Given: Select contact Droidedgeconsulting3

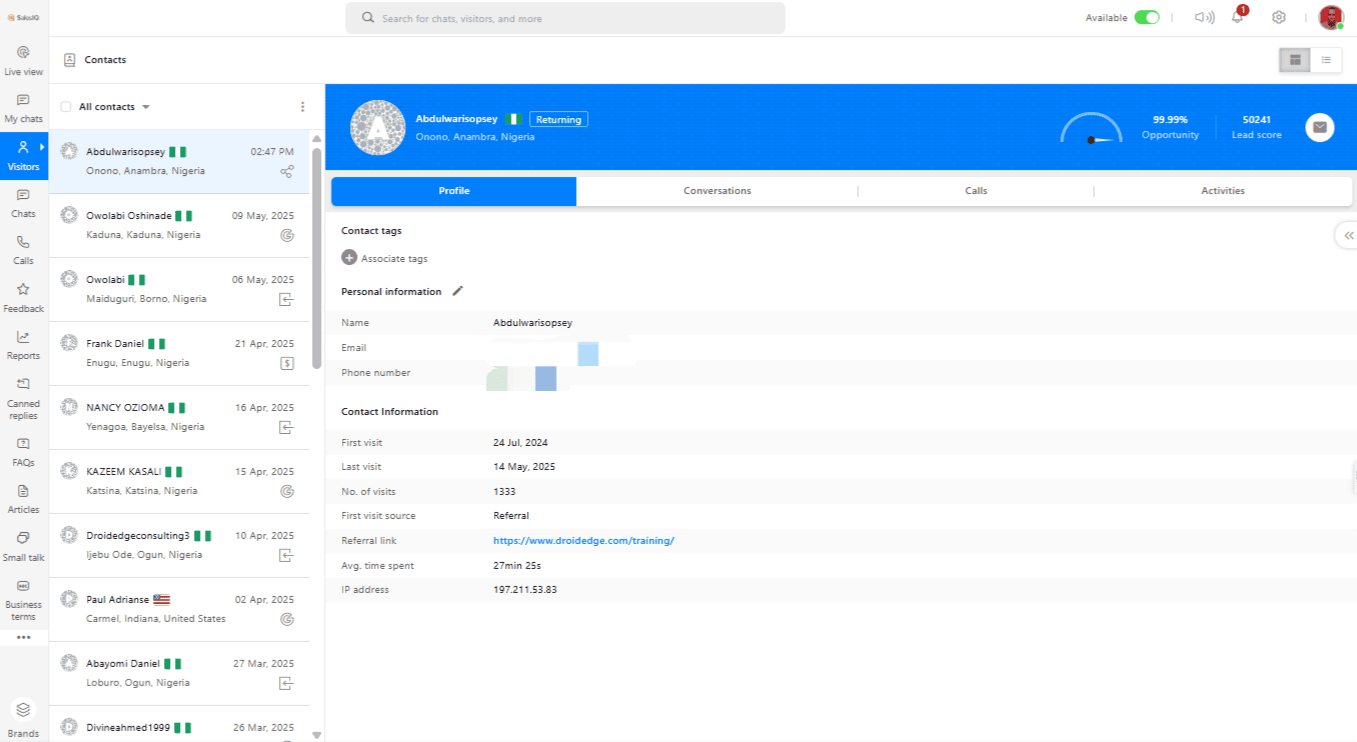Looking at the screenshot, I should pos(180,545).
